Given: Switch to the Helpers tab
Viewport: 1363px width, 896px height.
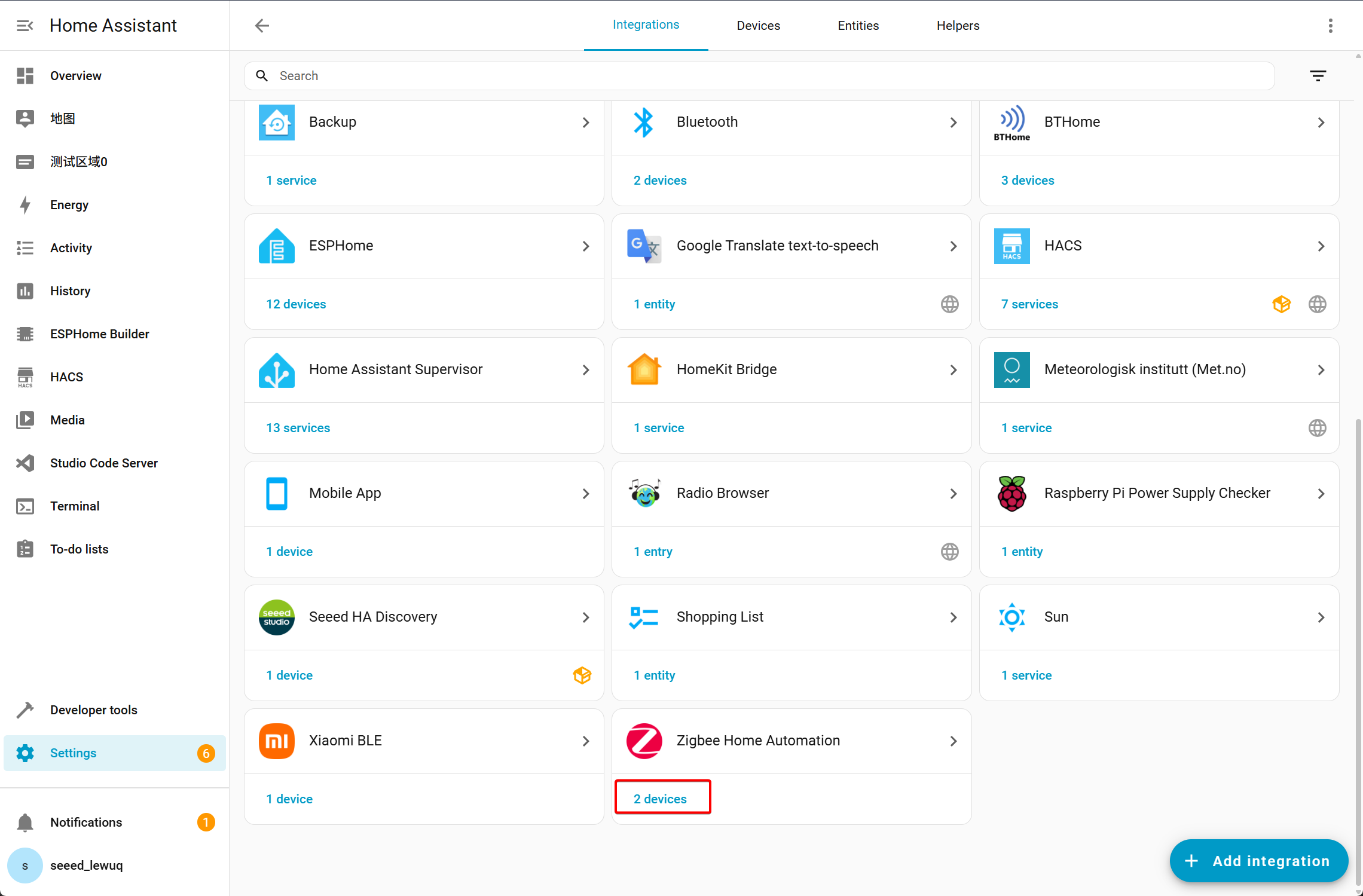Looking at the screenshot, I should point(958,26).
